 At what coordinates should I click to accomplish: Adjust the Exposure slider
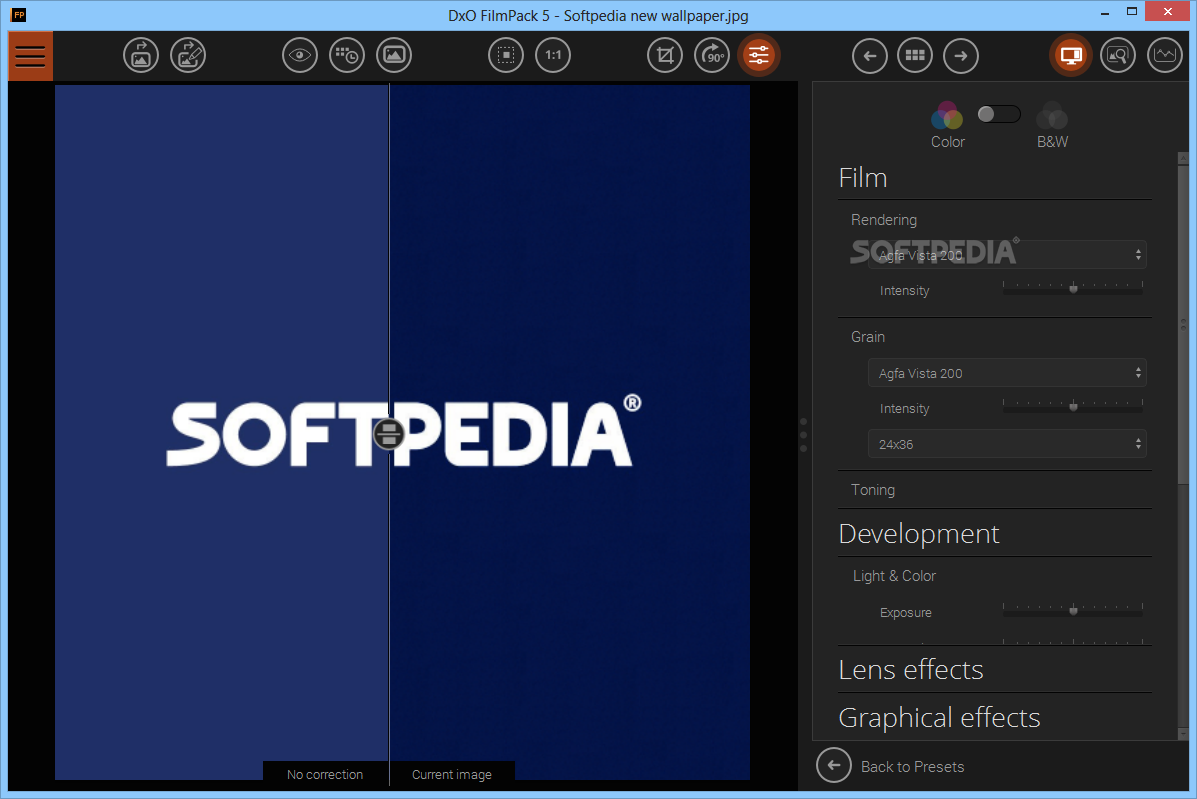(x=1073, y=610)
